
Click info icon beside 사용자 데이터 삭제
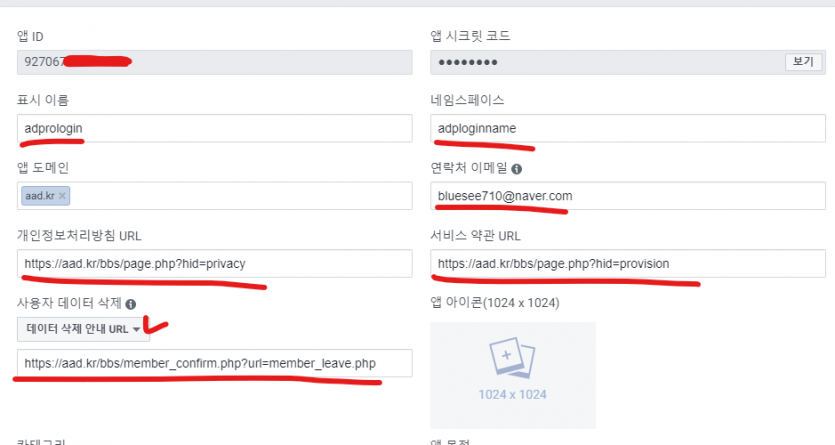[x=131, y=304]
